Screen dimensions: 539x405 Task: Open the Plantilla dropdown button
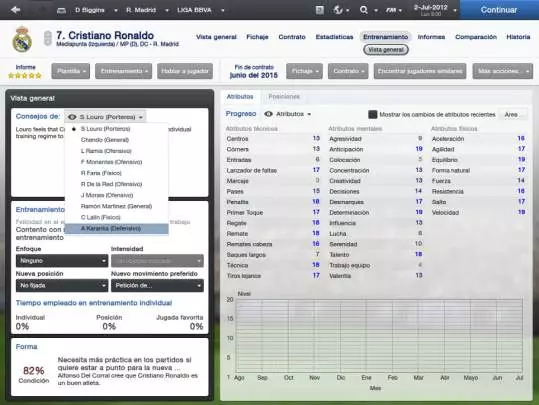[71, 71]
